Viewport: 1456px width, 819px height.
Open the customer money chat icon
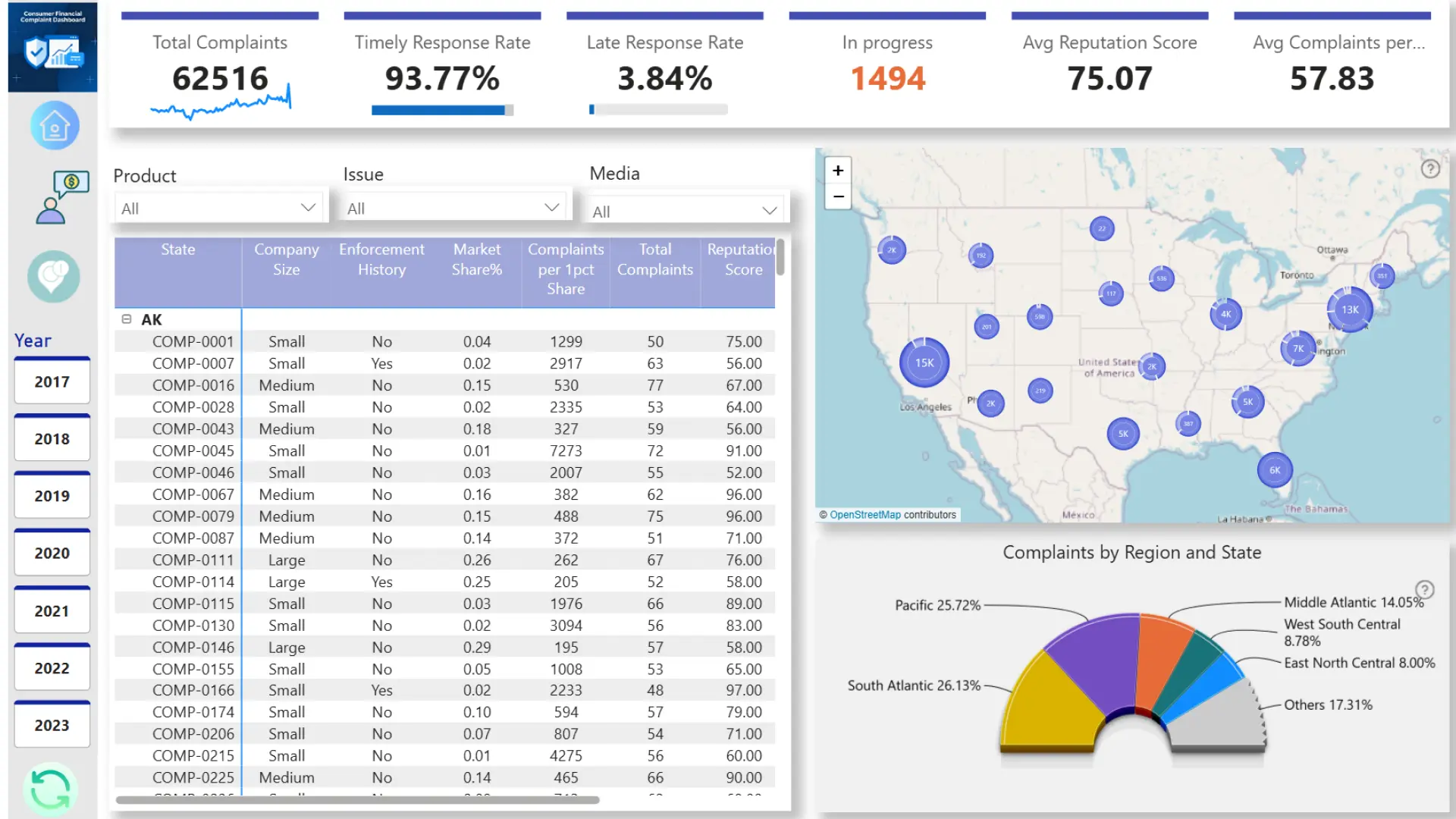(61, 197)
